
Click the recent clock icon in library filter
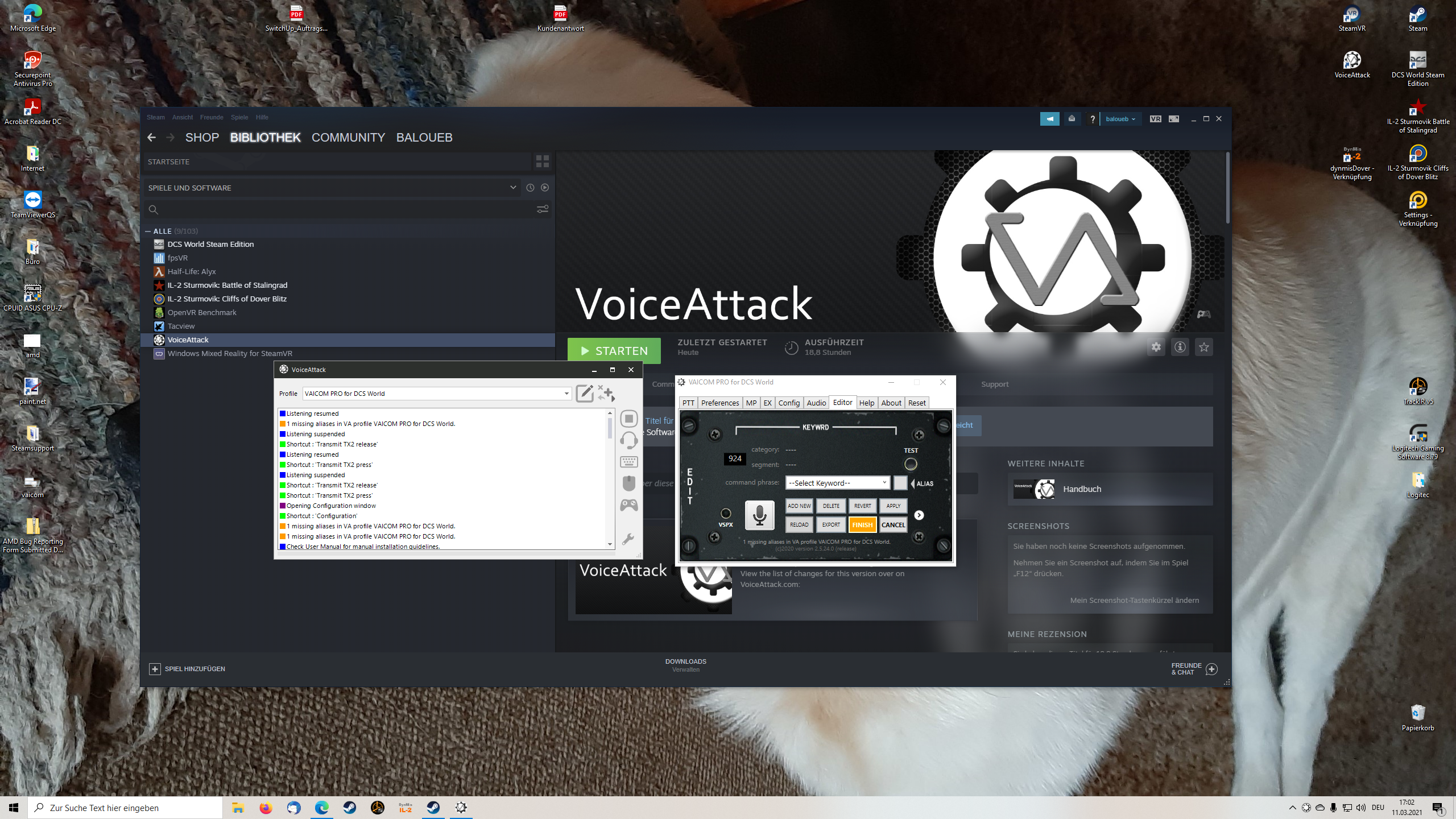pyautogui.click(x=530, y=188)
